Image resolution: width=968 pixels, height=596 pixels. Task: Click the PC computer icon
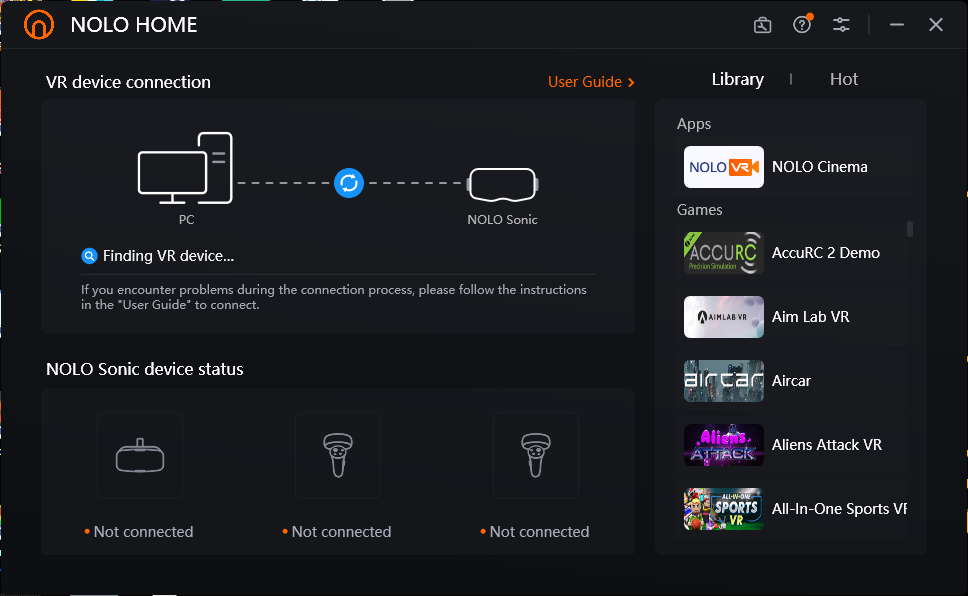185,168
